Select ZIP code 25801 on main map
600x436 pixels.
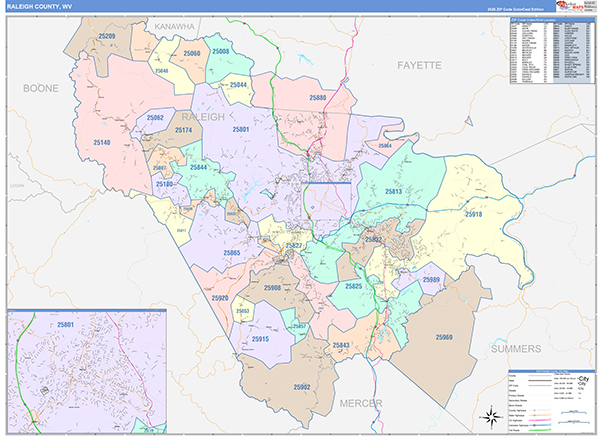pos(241,129)
